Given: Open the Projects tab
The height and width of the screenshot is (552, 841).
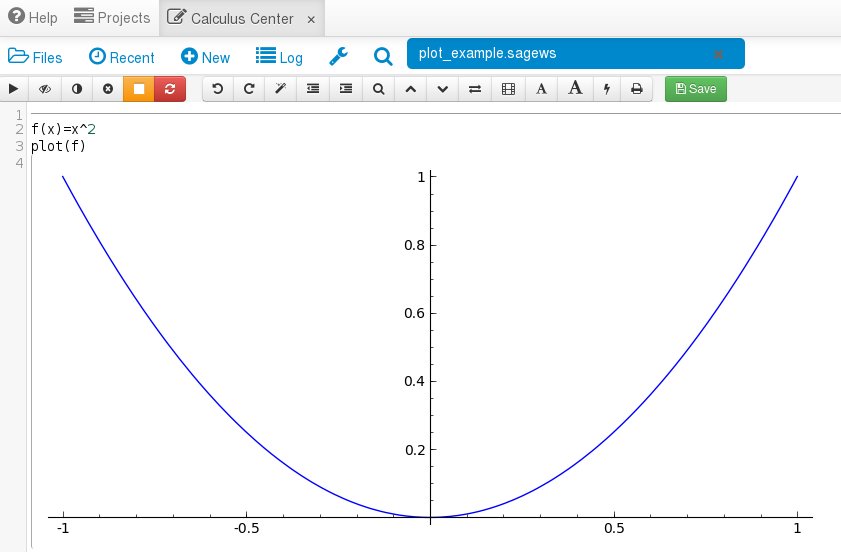Looking at the screenshot, I should click(x=112, y=18).
